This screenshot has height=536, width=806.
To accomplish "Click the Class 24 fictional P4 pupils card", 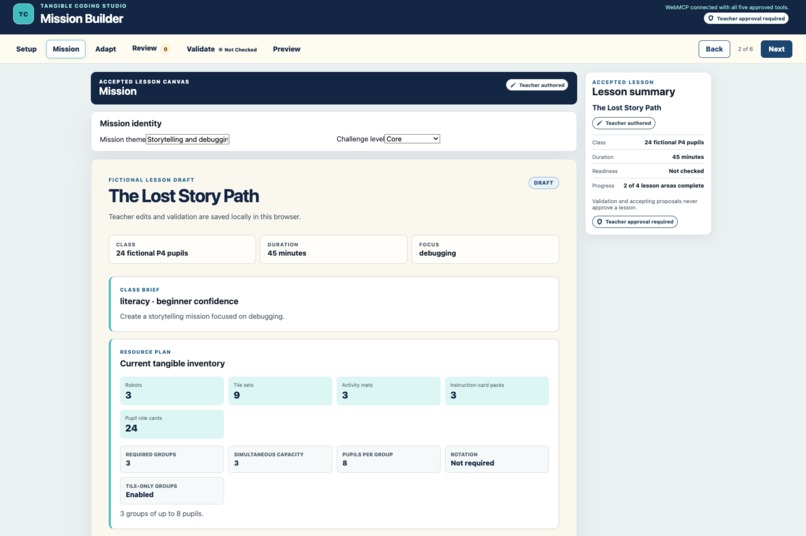I will [182, 249].
